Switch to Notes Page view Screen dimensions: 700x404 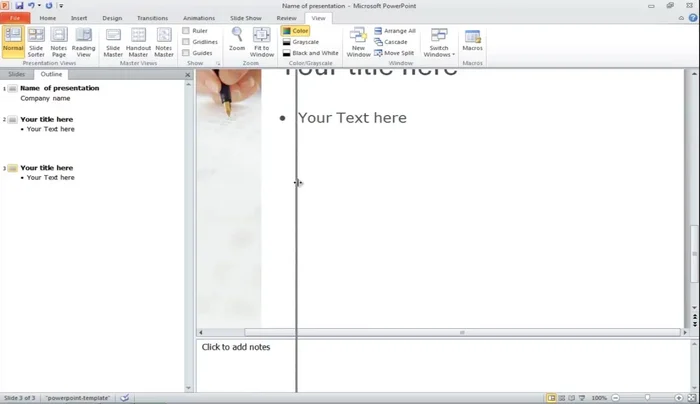point(59,41)
